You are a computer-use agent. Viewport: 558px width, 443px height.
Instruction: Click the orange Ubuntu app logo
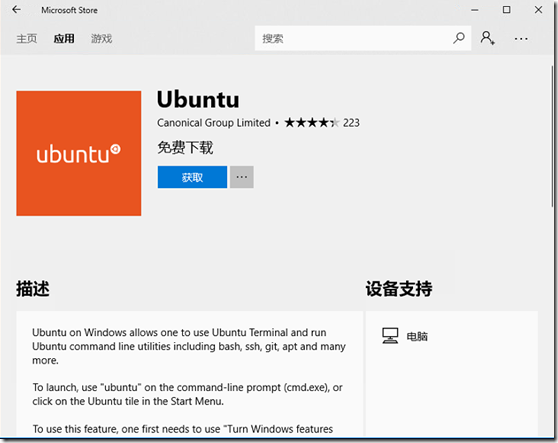click(x=79, y=153)
